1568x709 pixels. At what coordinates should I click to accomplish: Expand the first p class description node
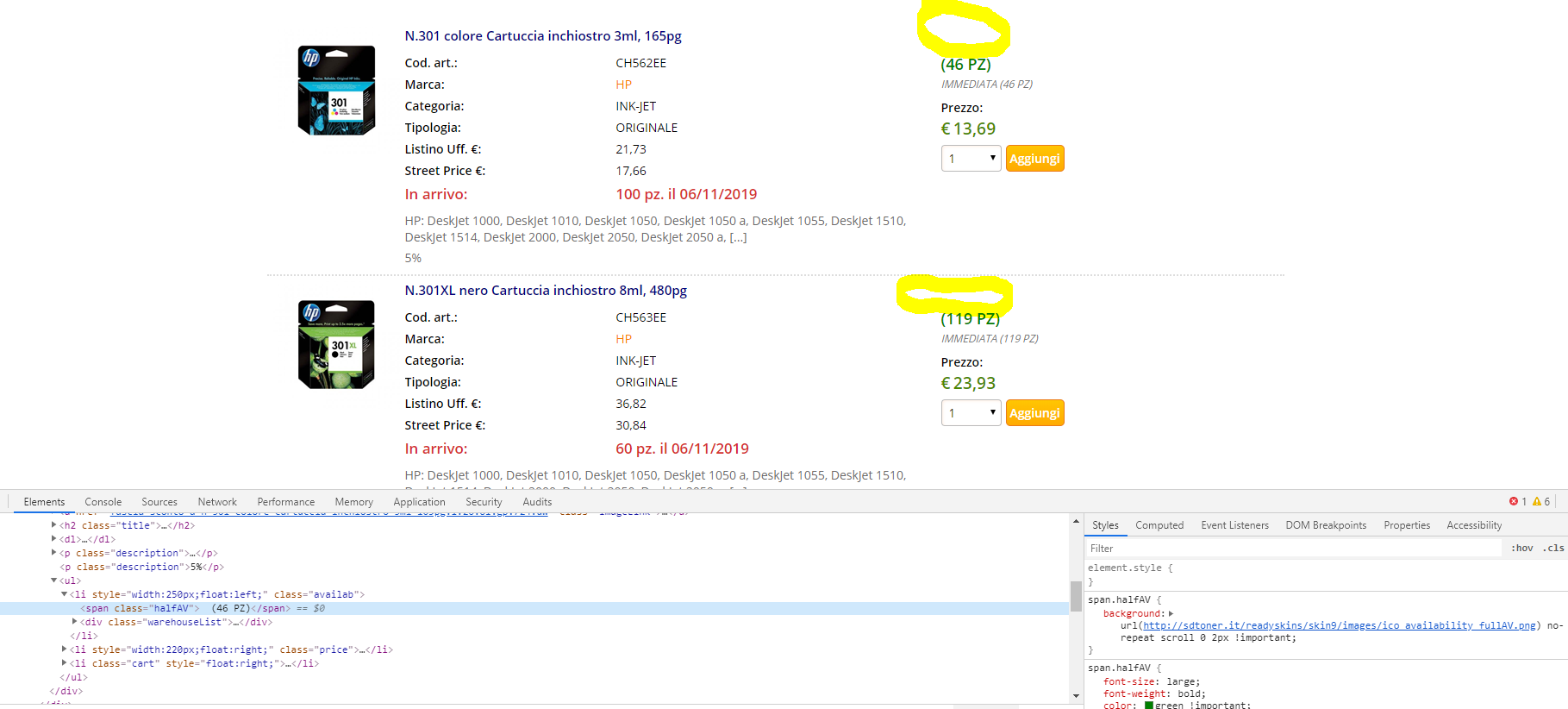[53, 552]
